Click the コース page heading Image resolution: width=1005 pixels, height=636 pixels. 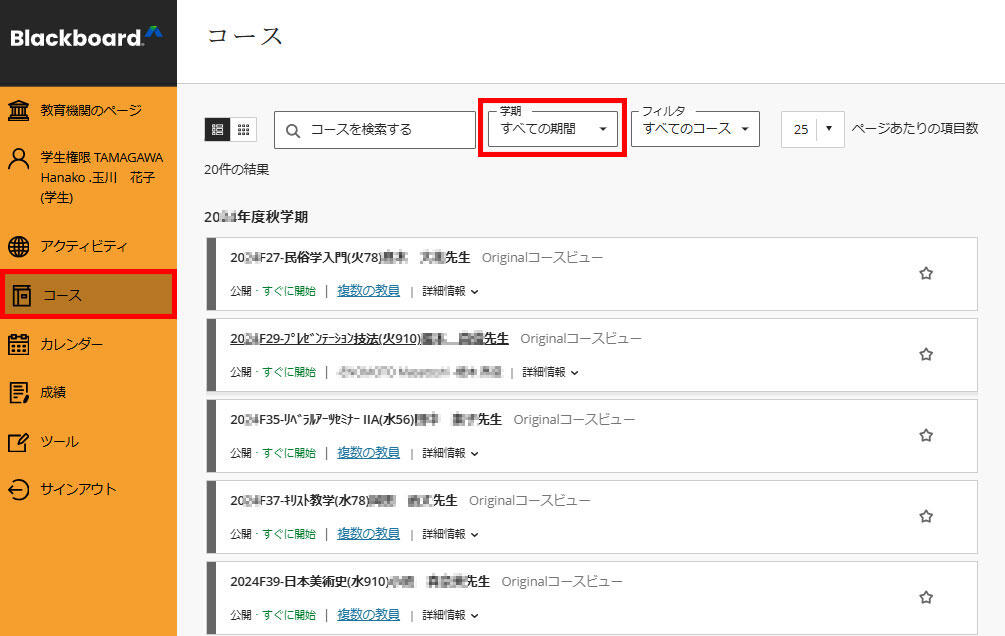(245, 36)
